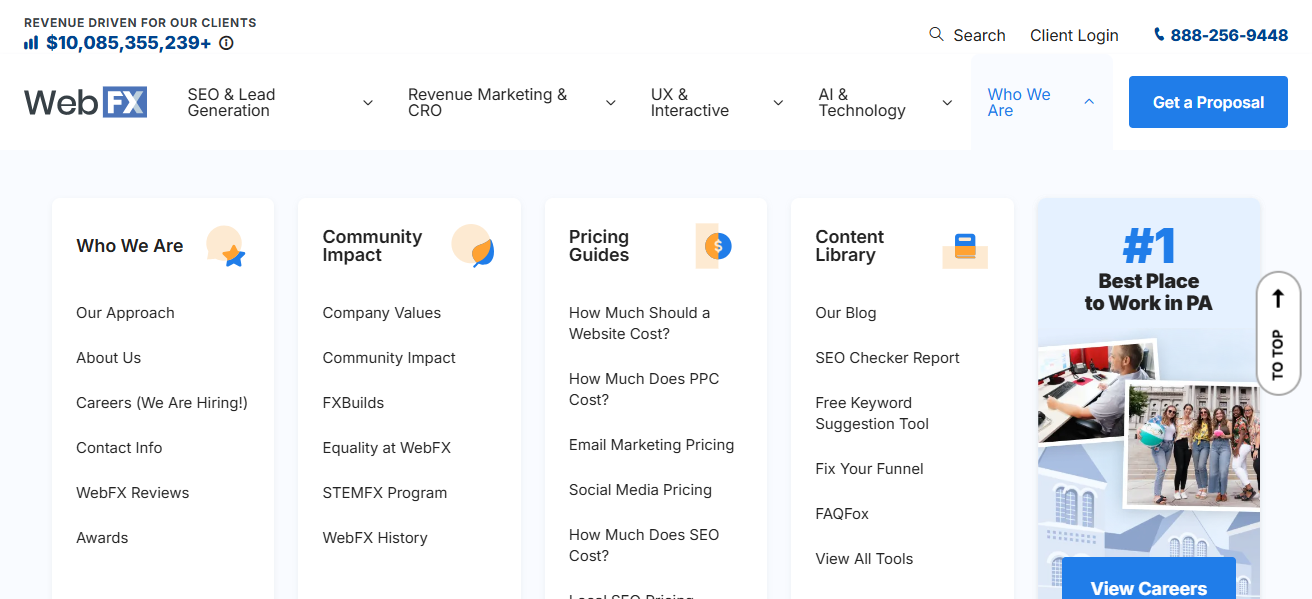Open the Company Values link

(382, 313)
